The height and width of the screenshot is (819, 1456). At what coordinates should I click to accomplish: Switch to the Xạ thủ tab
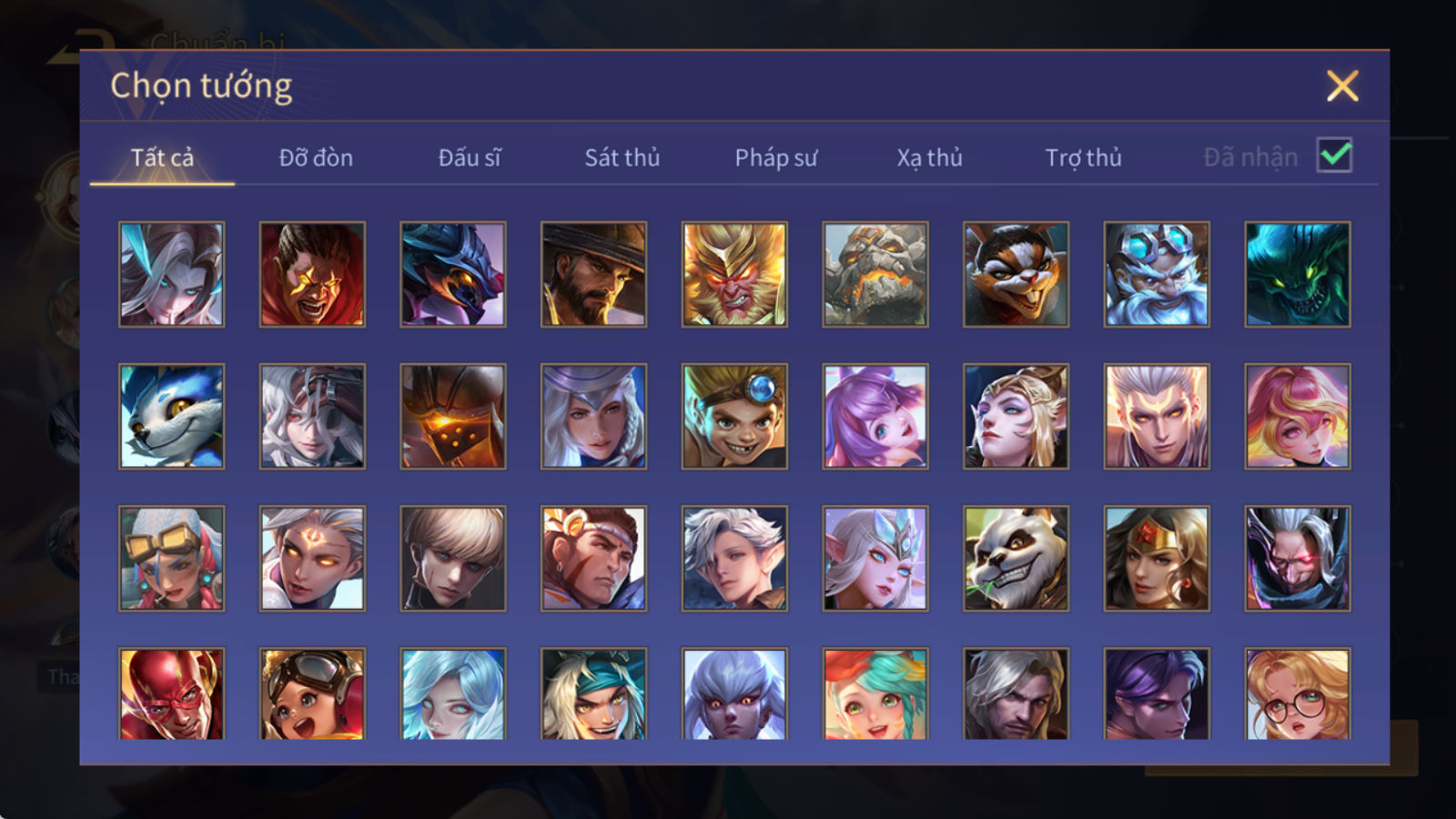[x=929, y=157]
